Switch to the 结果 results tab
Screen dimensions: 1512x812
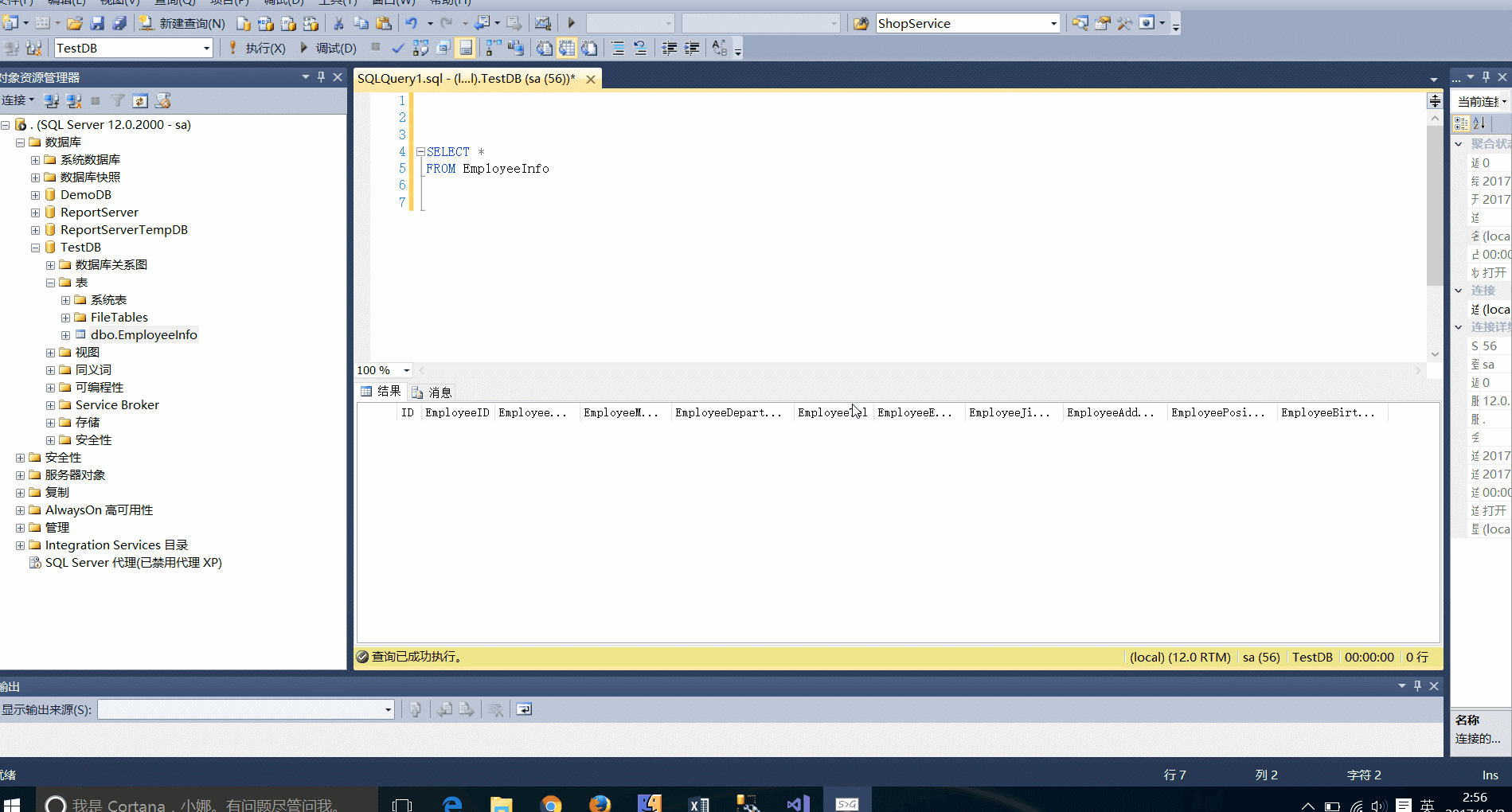click(381, 392)
